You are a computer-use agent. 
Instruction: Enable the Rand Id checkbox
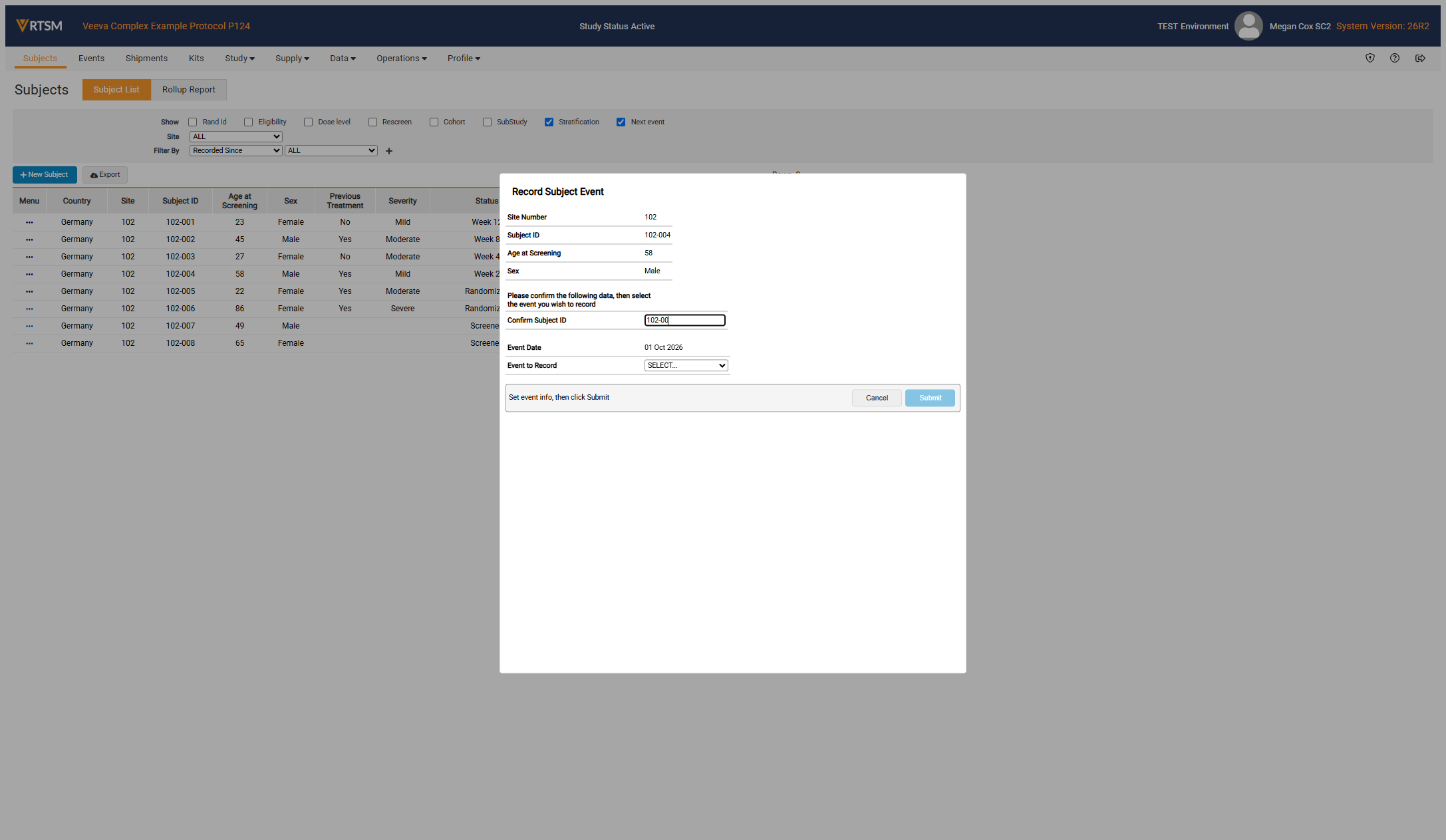click(193, 122)
